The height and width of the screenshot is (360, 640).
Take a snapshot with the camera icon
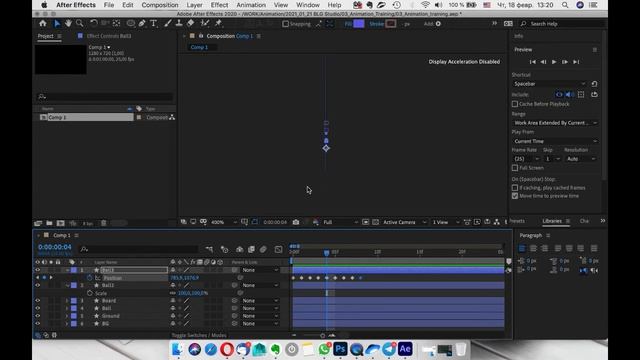click(x=296, y=222)
